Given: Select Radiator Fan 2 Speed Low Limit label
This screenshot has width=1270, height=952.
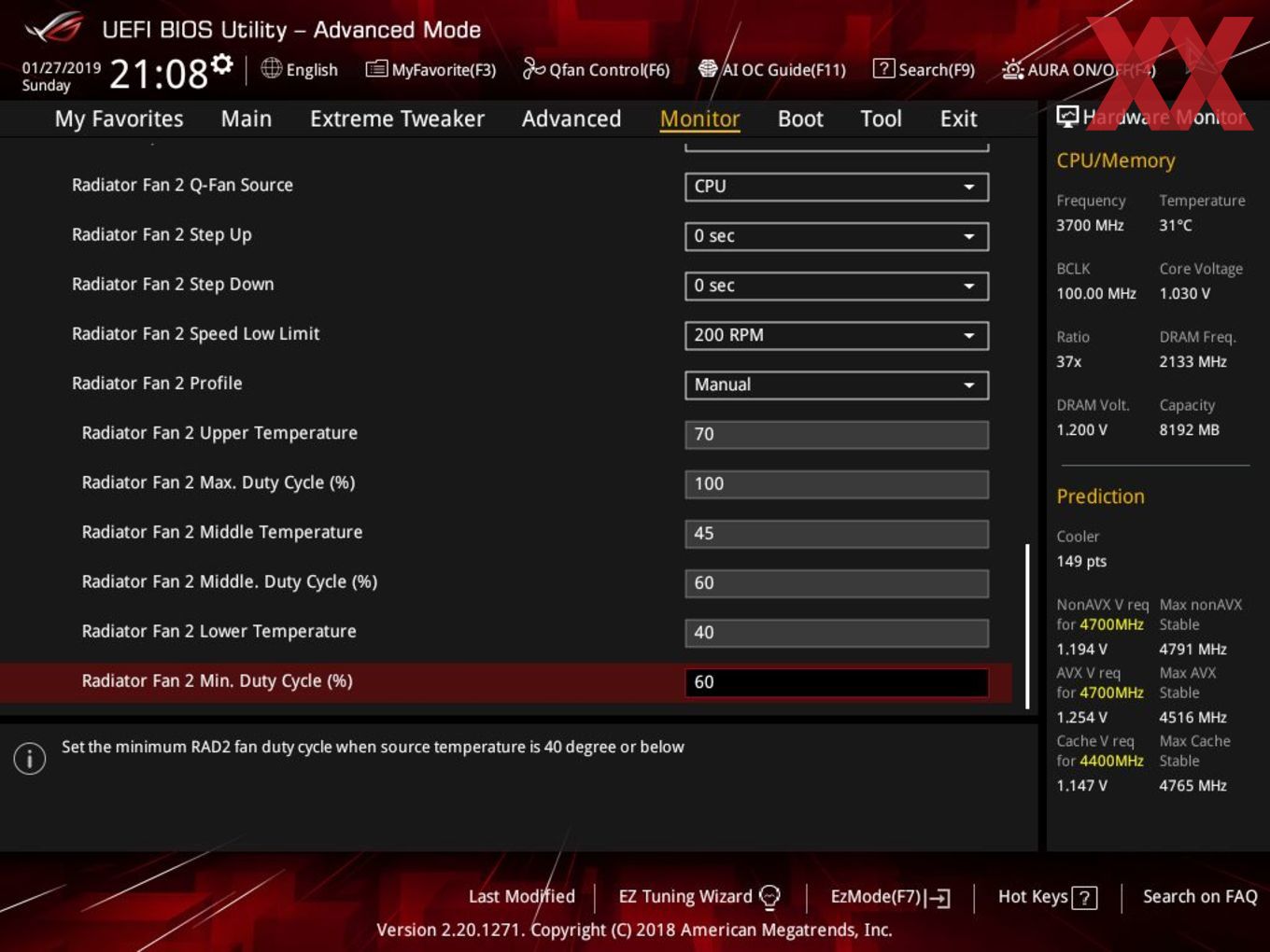Looking at the screenshot, I should point(195,333).
